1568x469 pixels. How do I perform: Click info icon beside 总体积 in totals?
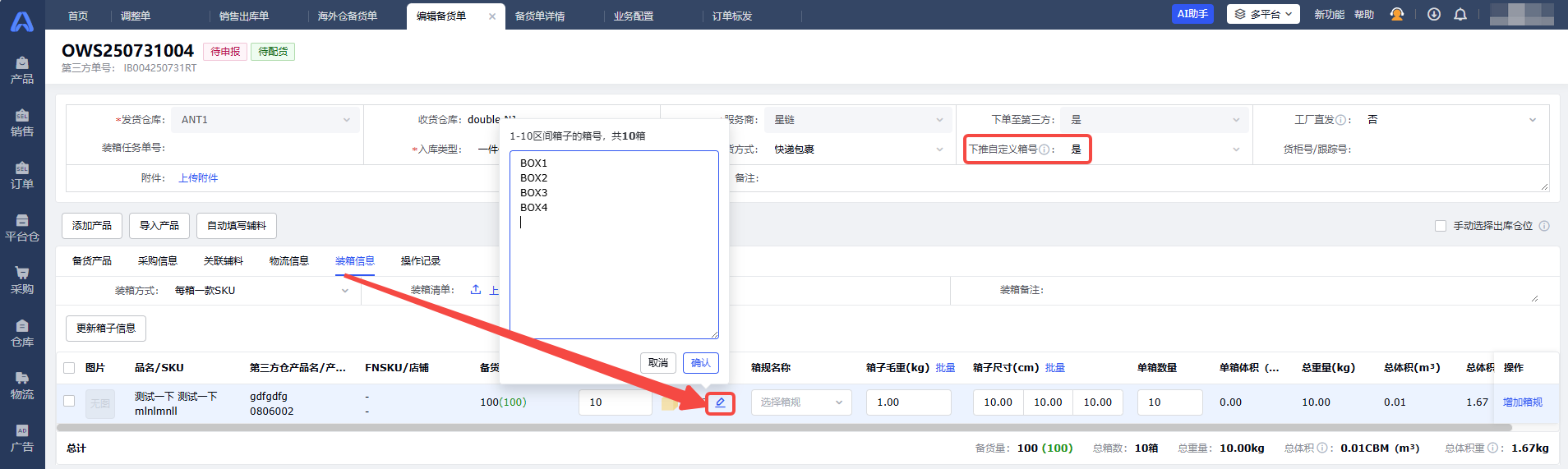tap(1322, 448)
